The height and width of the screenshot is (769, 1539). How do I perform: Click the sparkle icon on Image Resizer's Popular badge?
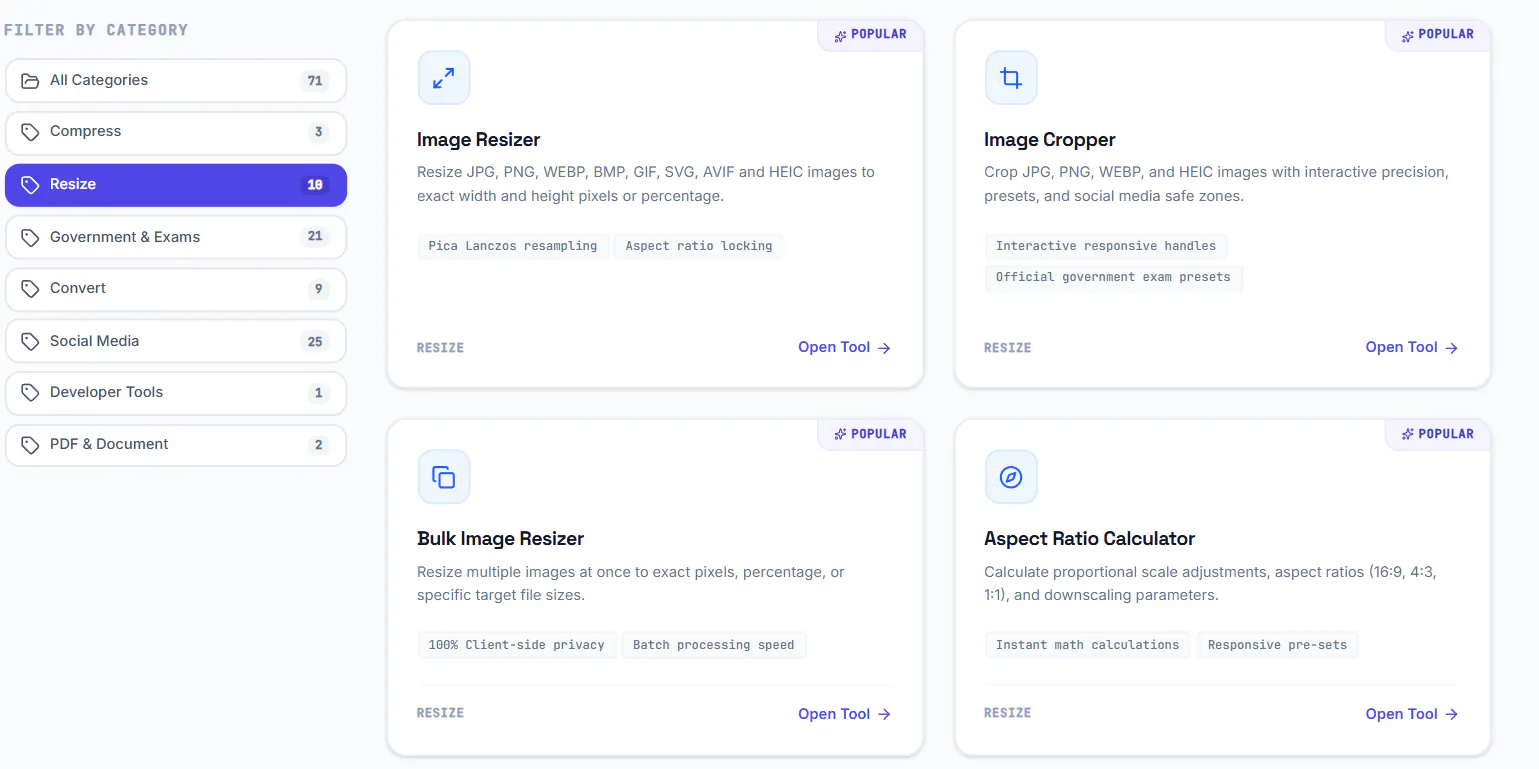(840, 35)
